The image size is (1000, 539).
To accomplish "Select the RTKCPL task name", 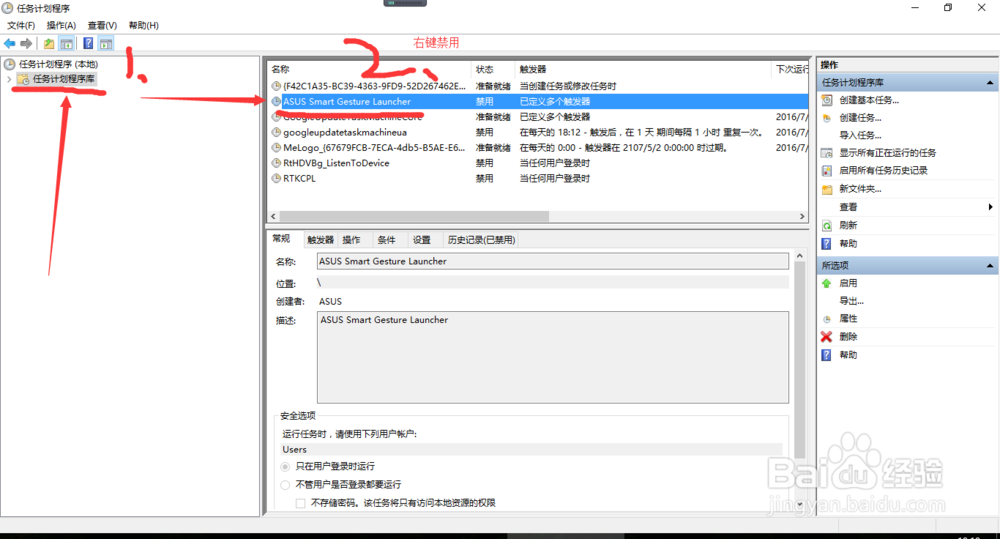I will pos(299,179).
